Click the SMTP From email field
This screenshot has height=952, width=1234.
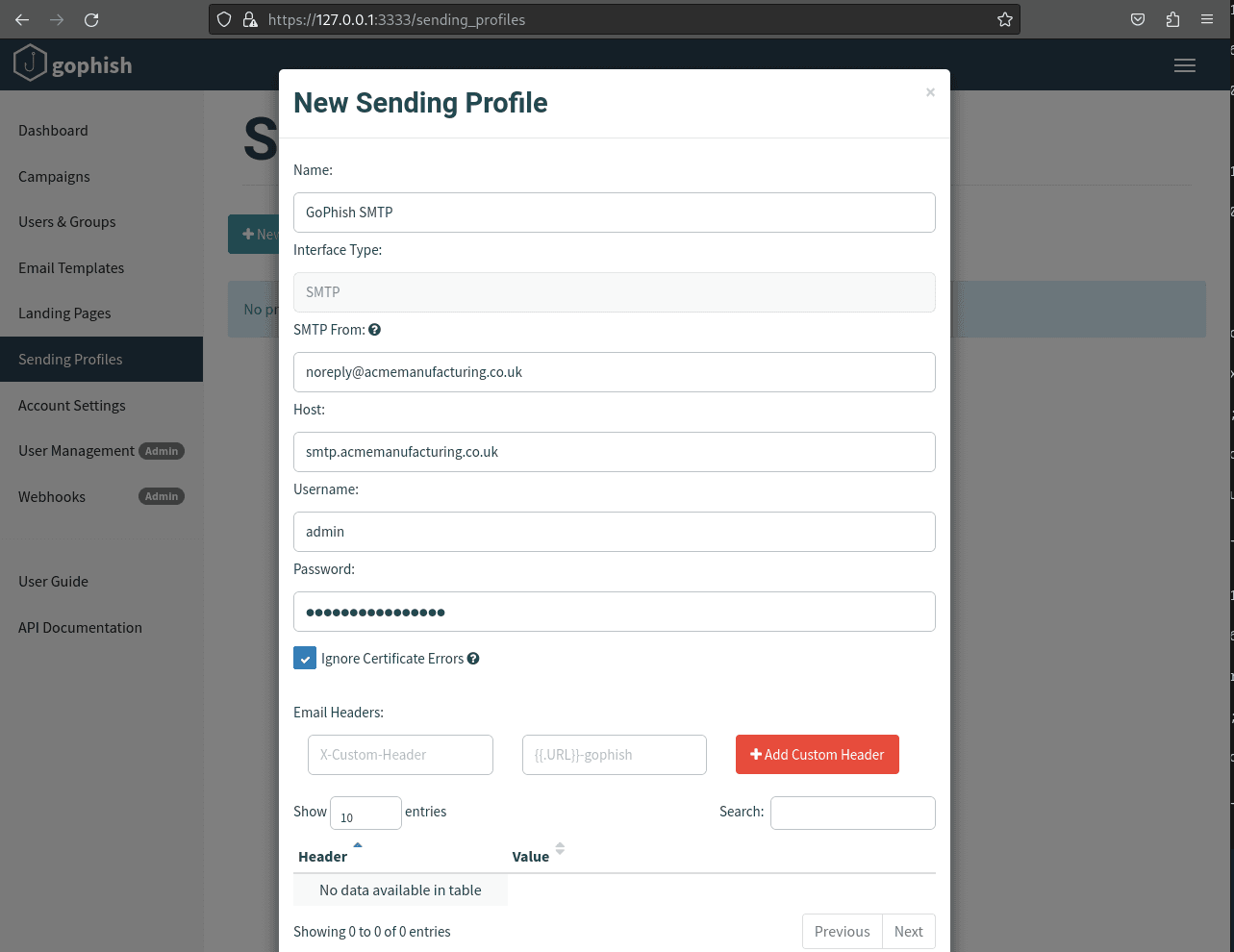tap(615, 372)
